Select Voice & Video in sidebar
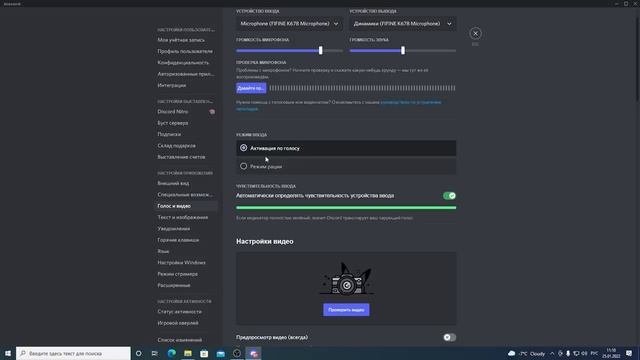The height and width of the screenshot is (360, 640). point(174,206)
